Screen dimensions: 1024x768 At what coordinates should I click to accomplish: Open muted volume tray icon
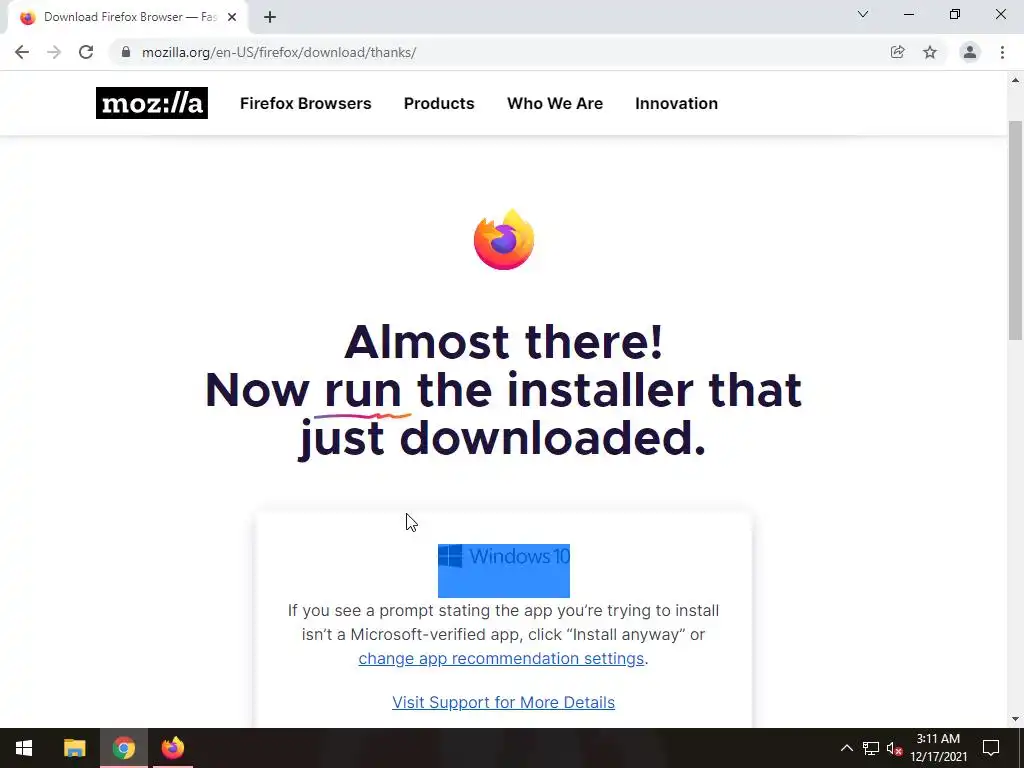[x=895, y=748]
